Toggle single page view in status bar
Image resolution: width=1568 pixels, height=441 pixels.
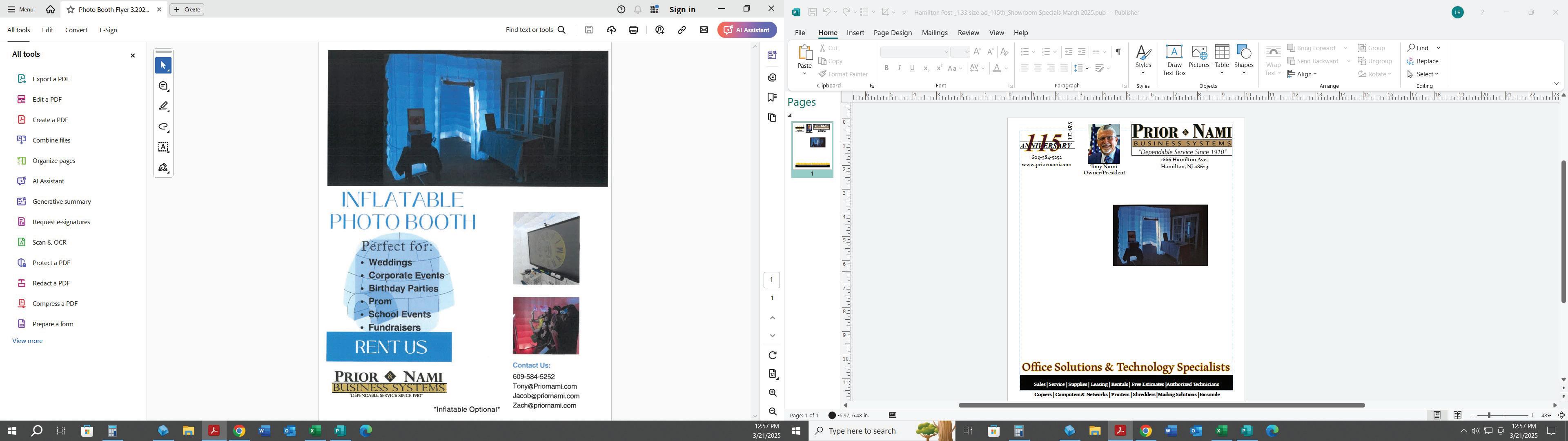pos(1437,415)
